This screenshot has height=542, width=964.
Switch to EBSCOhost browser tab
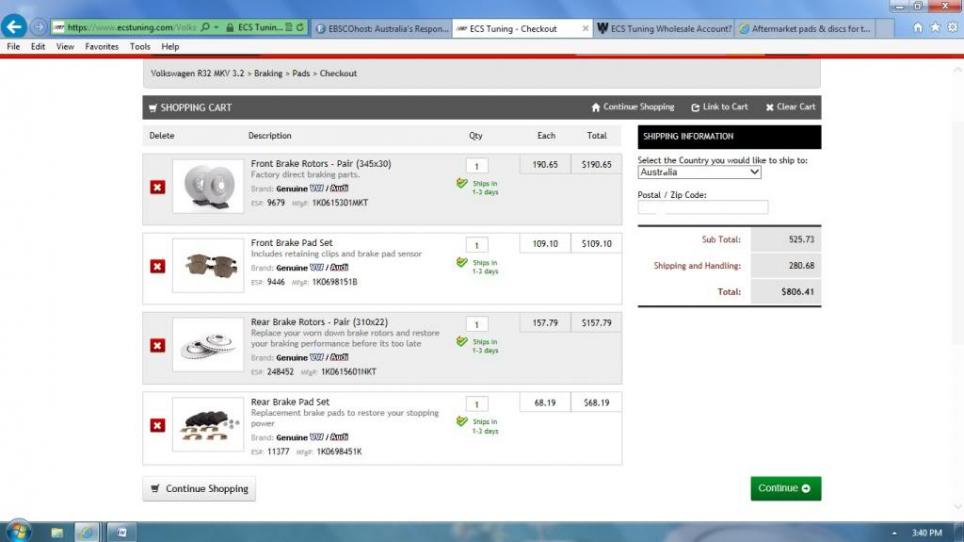tap(382, 28)
